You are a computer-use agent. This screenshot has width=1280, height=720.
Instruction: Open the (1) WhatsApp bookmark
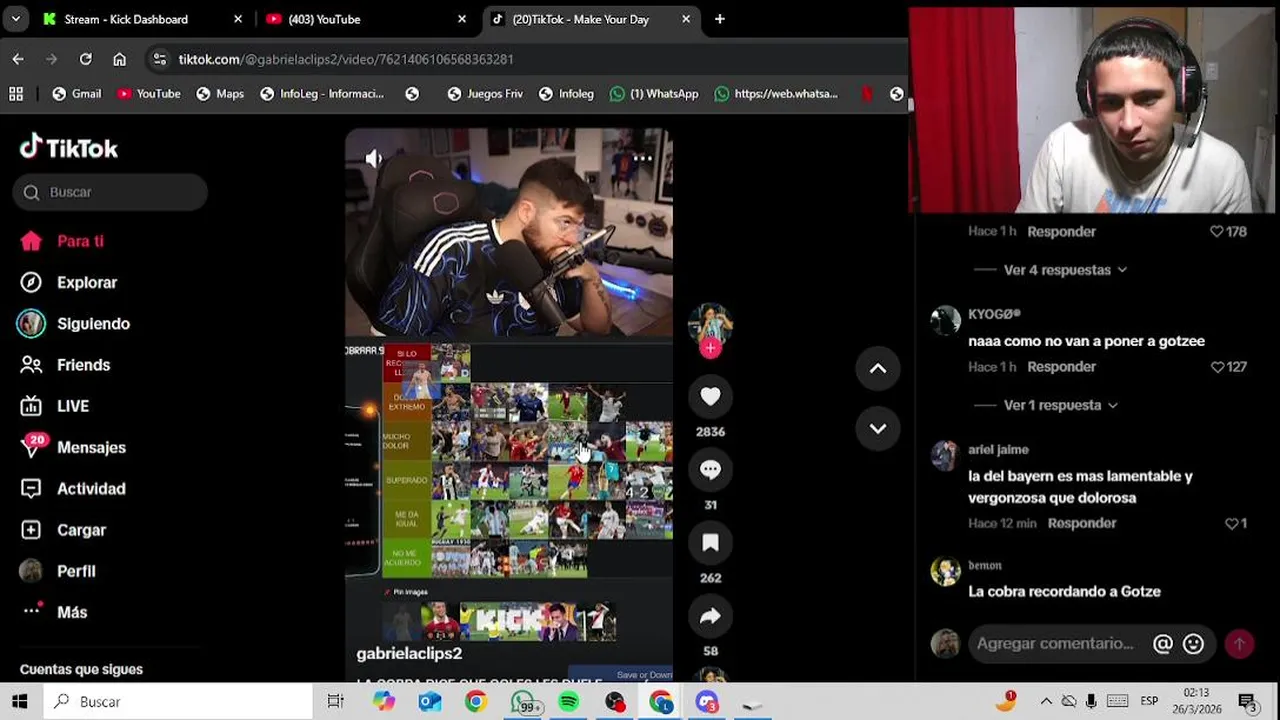[654, 94]
